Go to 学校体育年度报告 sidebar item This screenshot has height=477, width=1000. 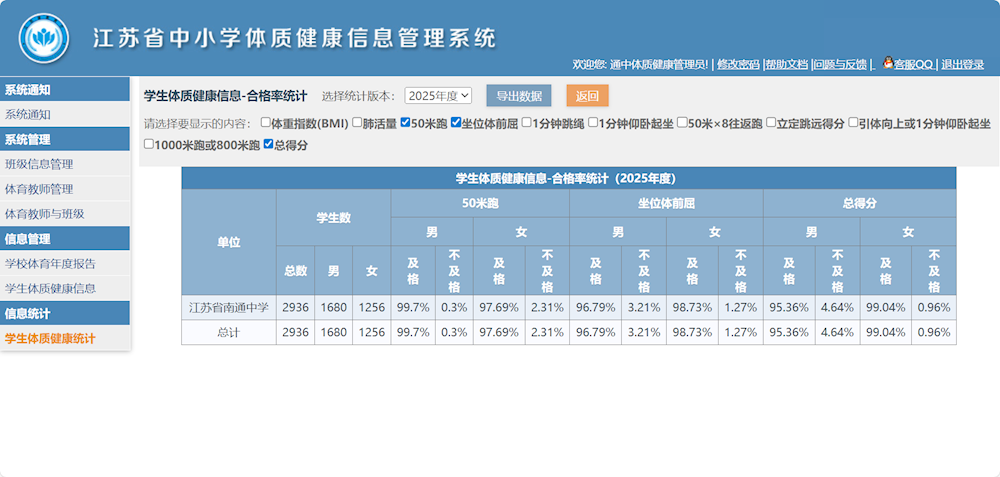click(50, 264)
